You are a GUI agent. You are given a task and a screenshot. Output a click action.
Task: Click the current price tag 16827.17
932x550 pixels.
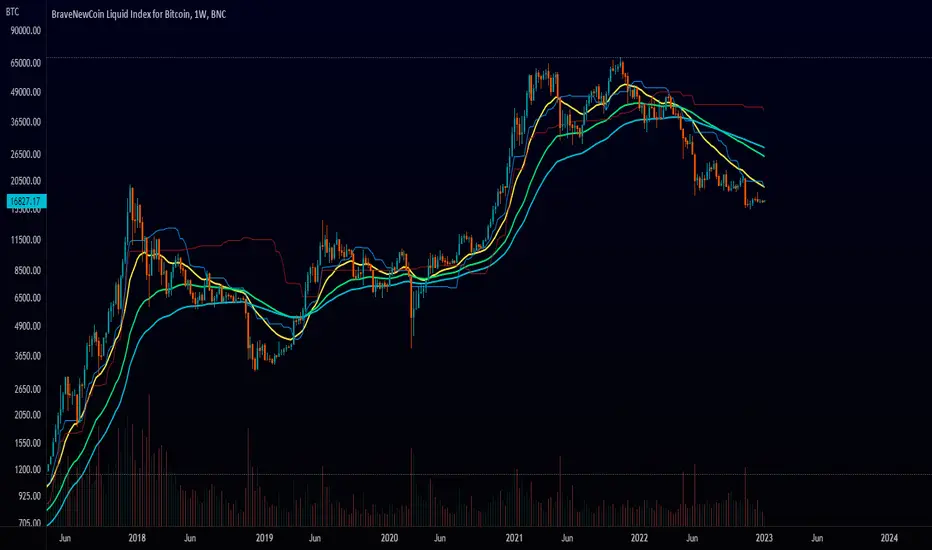[x=26, y=201]
